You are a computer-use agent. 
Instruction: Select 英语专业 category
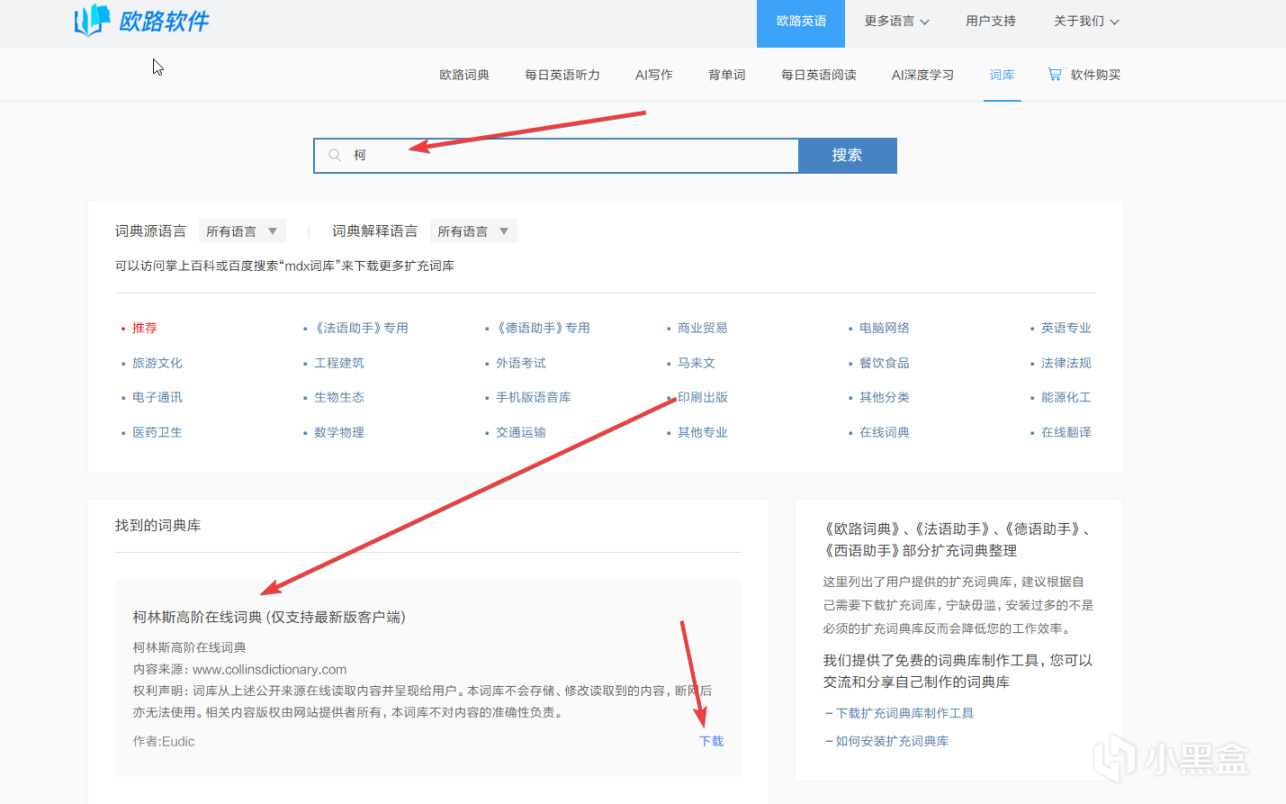[1066, 328]
